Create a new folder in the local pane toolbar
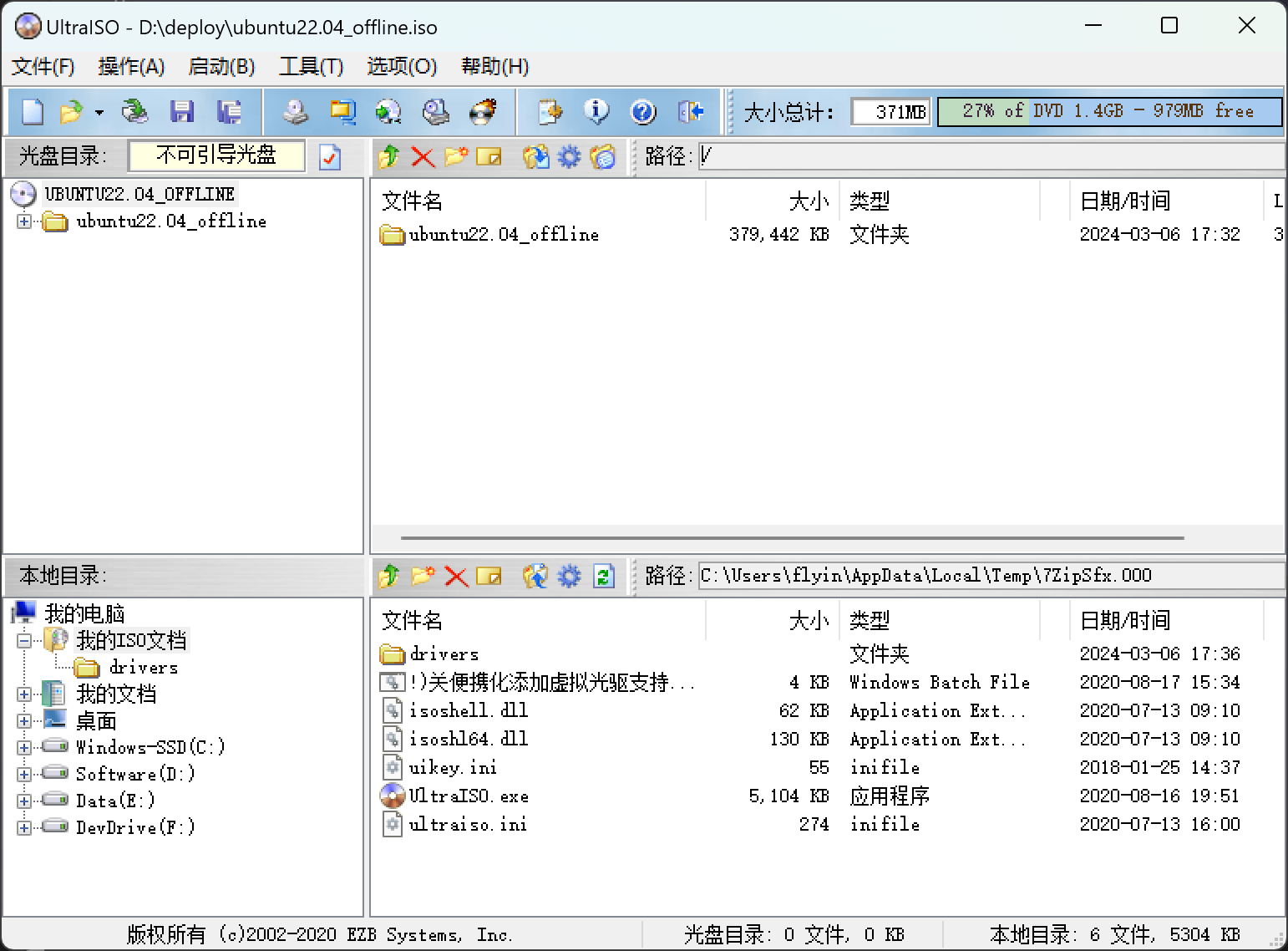The width and height of the screenshot is (1288, 951). pos(423,576)
